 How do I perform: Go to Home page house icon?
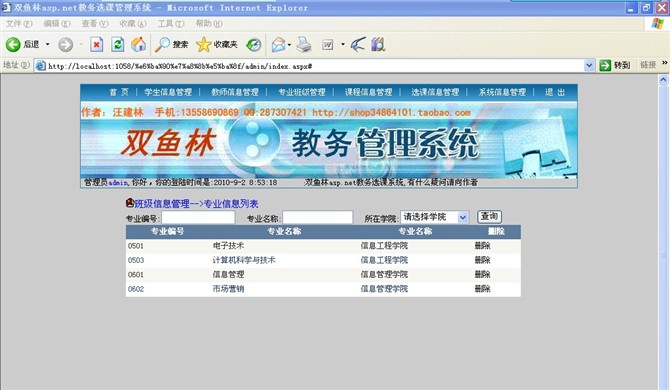(138, 44)
